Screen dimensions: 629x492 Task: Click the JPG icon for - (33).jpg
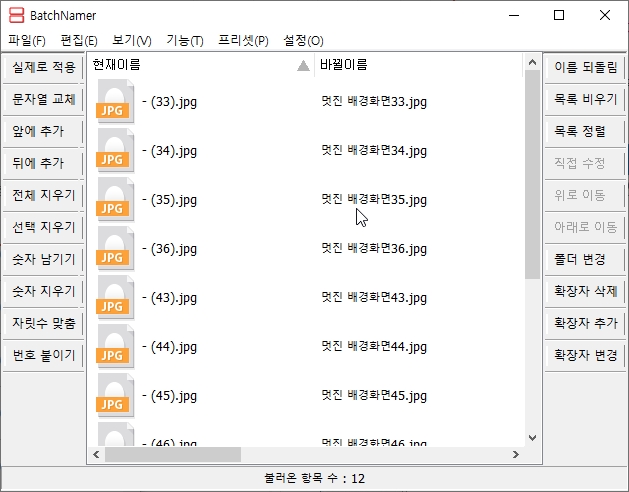pyautogui.click(x=115, y=102)
